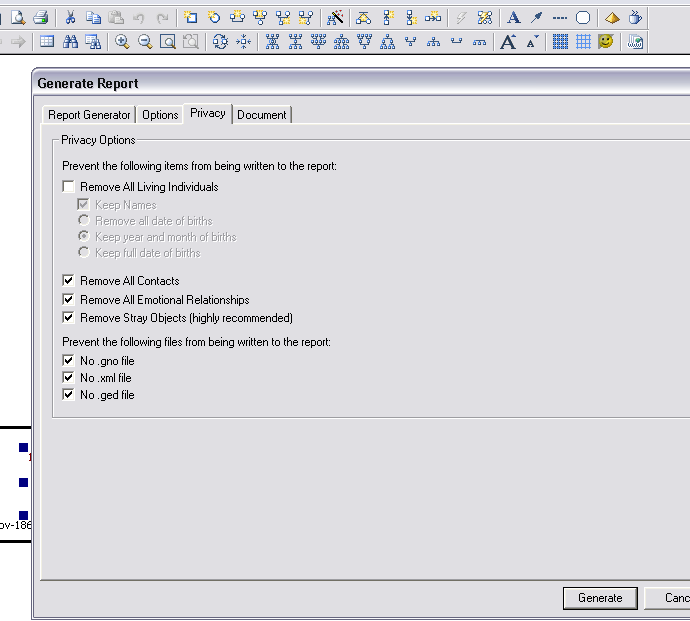Image resolution: width=690 pixels, height=621 pixels.
Task: Open the Options tab
Action: click(x=160, y=115)
